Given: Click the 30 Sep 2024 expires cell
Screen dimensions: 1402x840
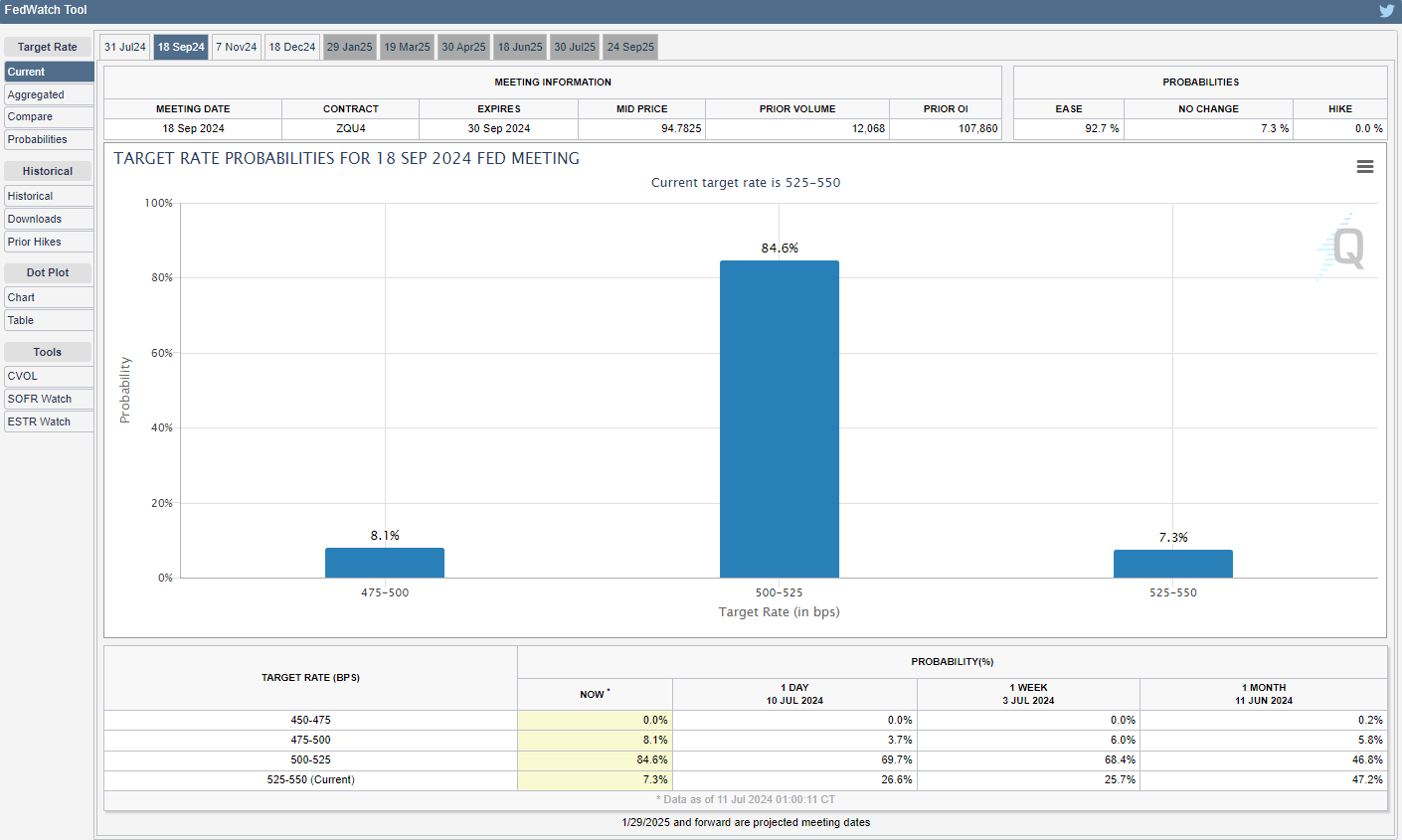Looking at the screenshot, I should tap(498, 128).
